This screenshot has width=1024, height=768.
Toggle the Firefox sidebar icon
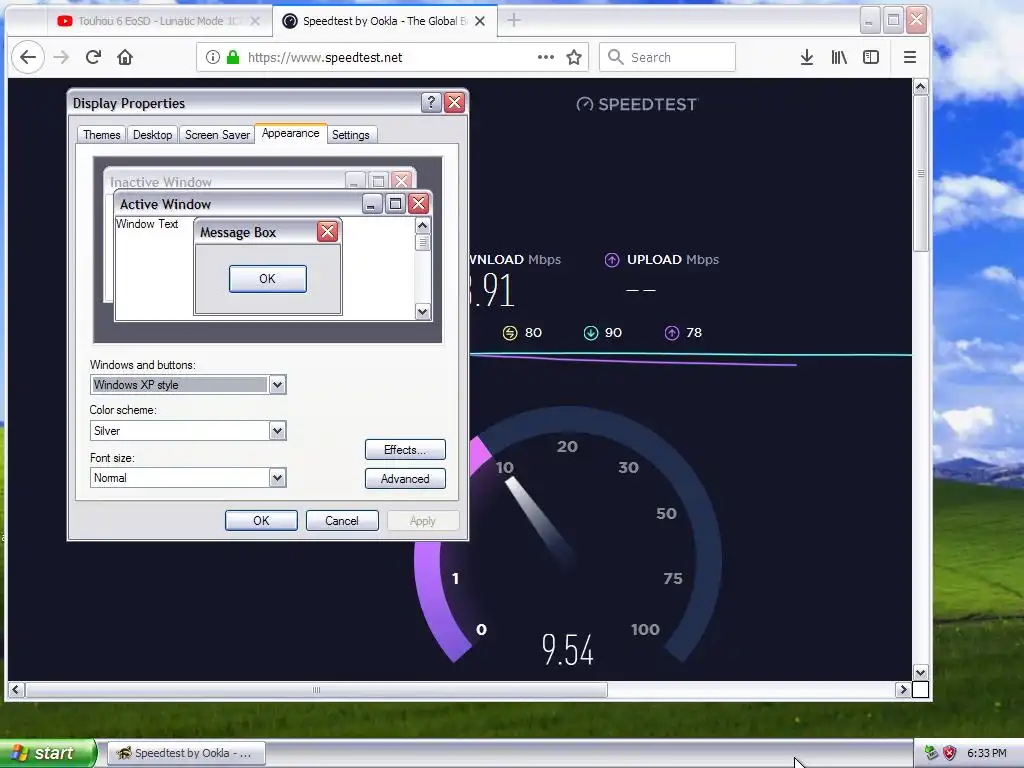click(871, 57)
